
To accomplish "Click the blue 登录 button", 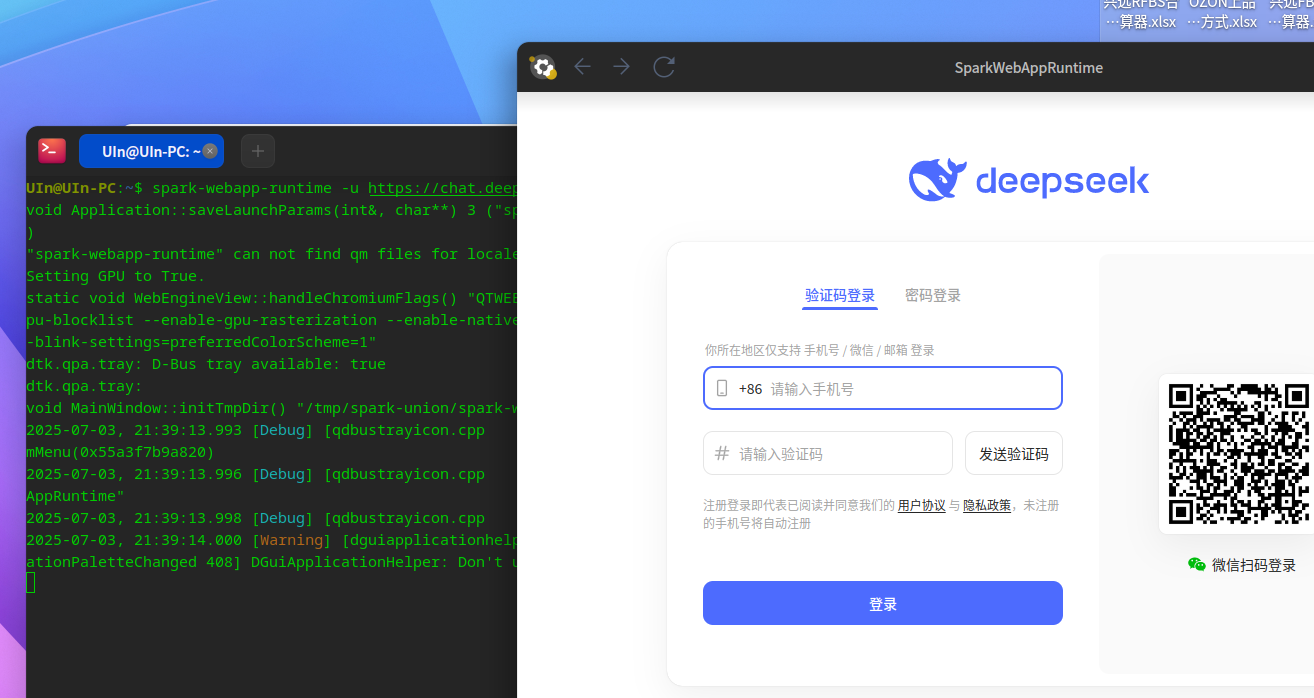I will tap(883, 604).
